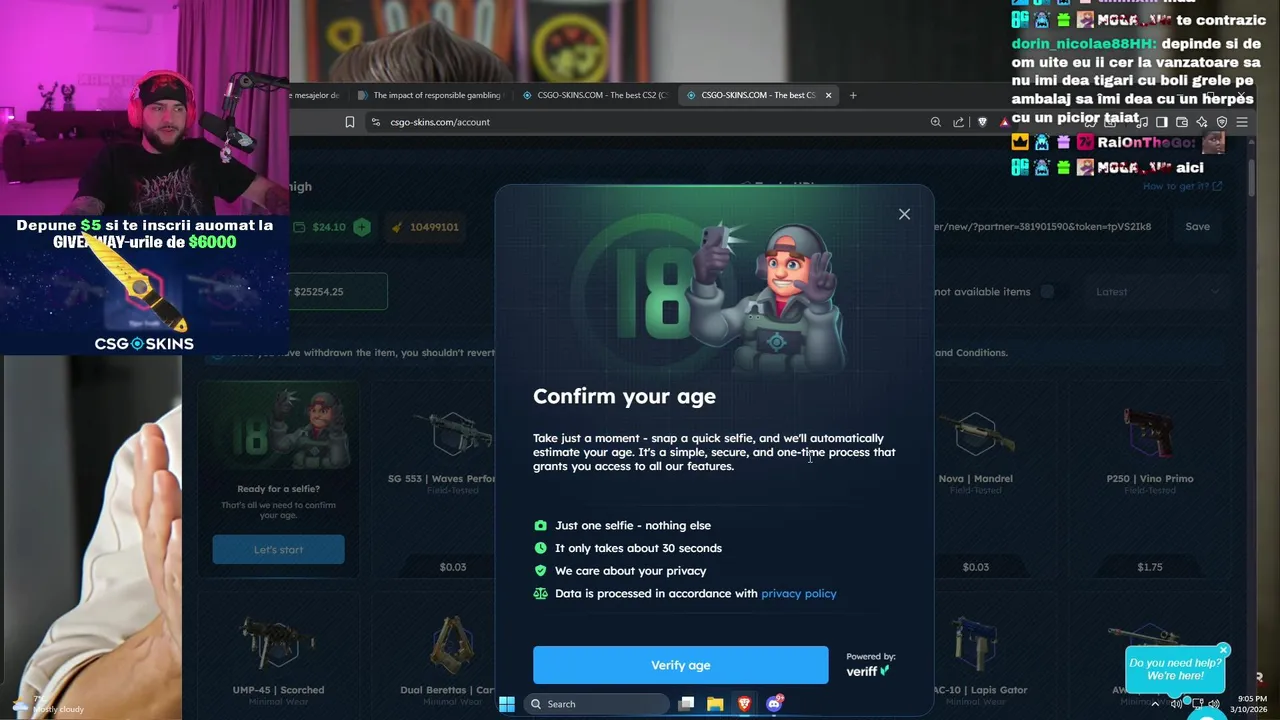Viewport: 1280px width, 720px height.
Task: Open a new browser tab
Action: (x=853, y=95)
